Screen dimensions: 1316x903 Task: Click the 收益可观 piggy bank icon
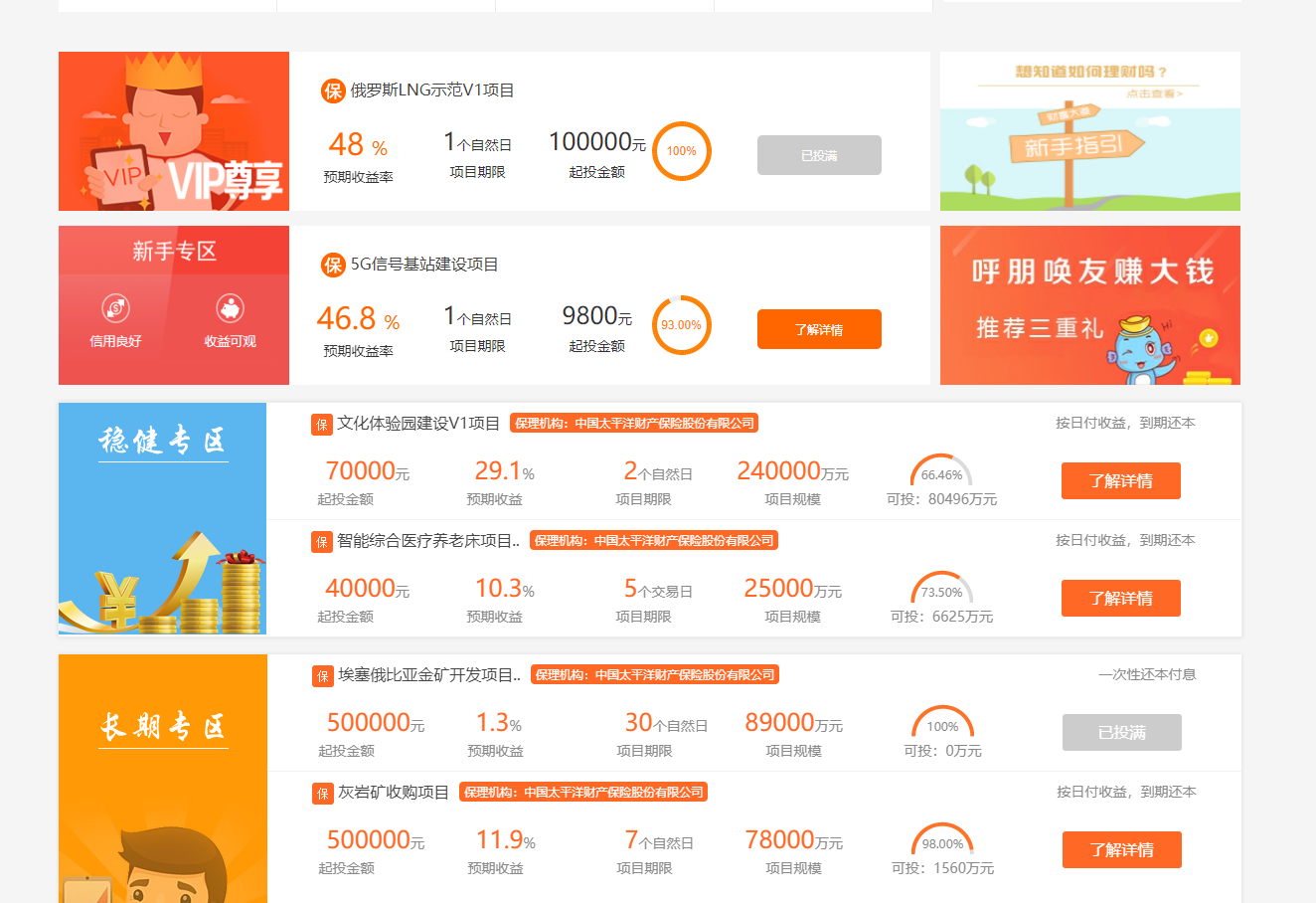click(x=231, y=308)
